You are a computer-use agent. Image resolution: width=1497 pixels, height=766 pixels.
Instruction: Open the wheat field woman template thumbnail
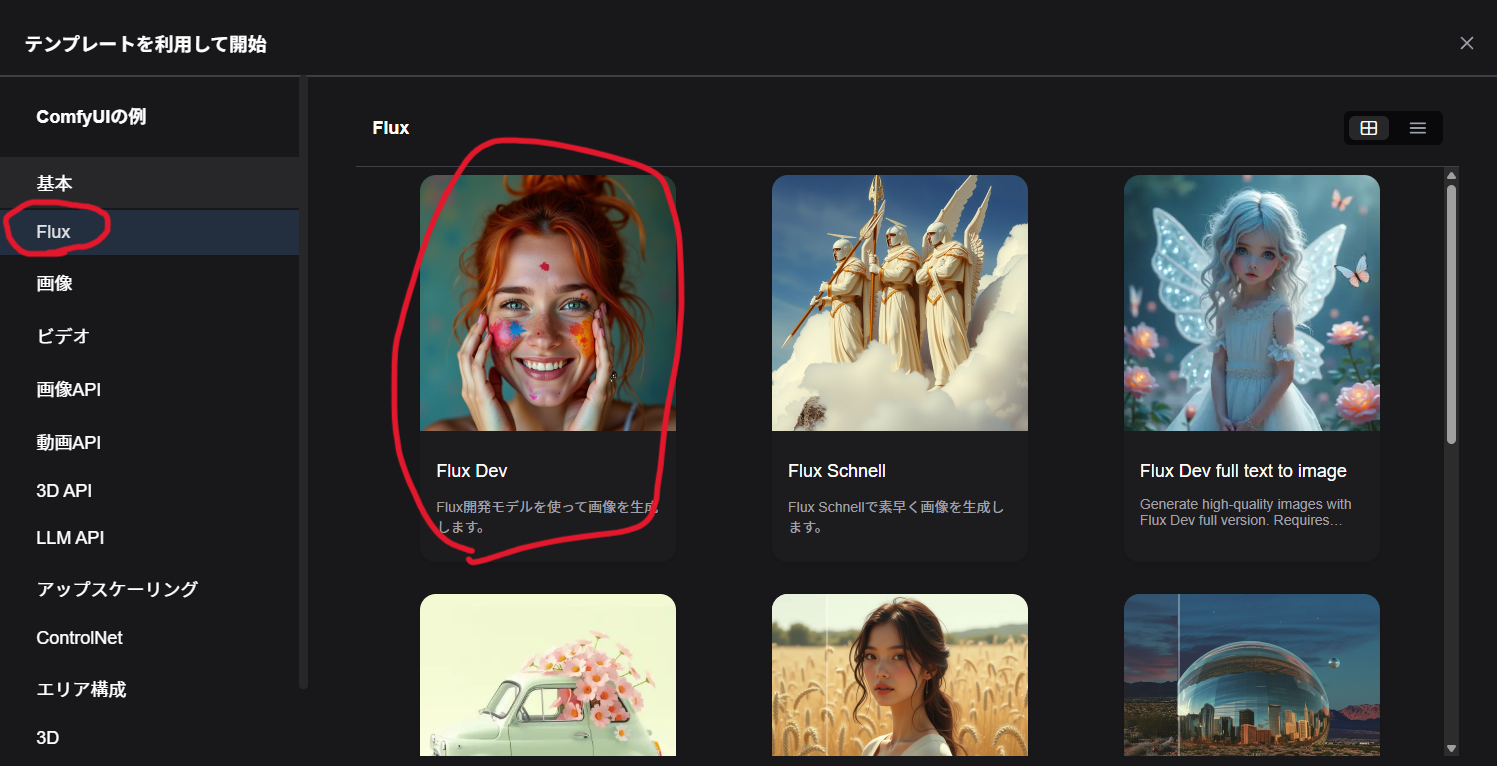900,675
